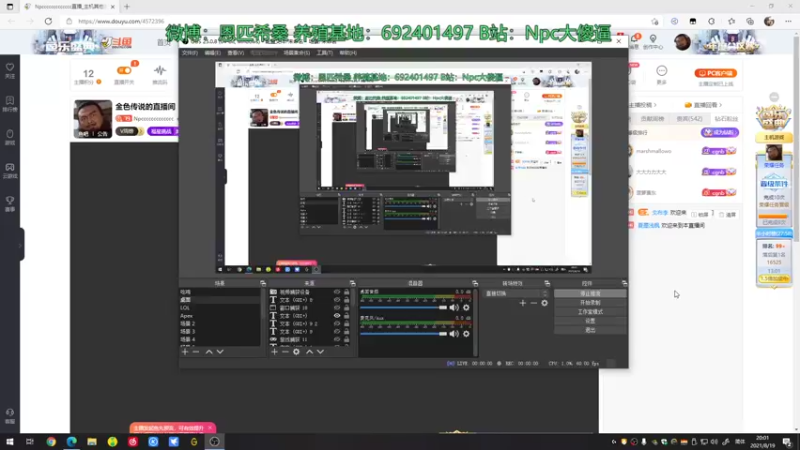Screen dimensions: 800x450
Task: Open Chrome from the Windows taskbar
Action: (x=51, y=442)
